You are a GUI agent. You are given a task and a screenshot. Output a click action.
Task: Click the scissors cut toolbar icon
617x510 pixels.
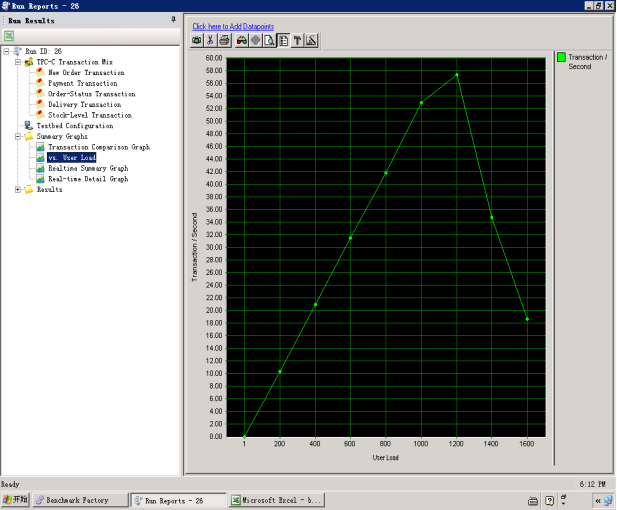click(210, 40)
